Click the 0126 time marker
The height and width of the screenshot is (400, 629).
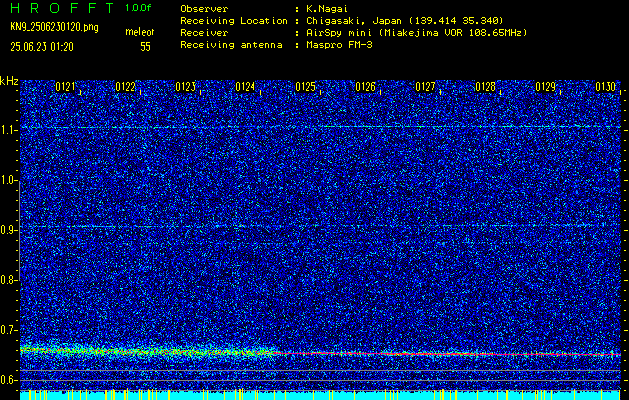[365, 87]
